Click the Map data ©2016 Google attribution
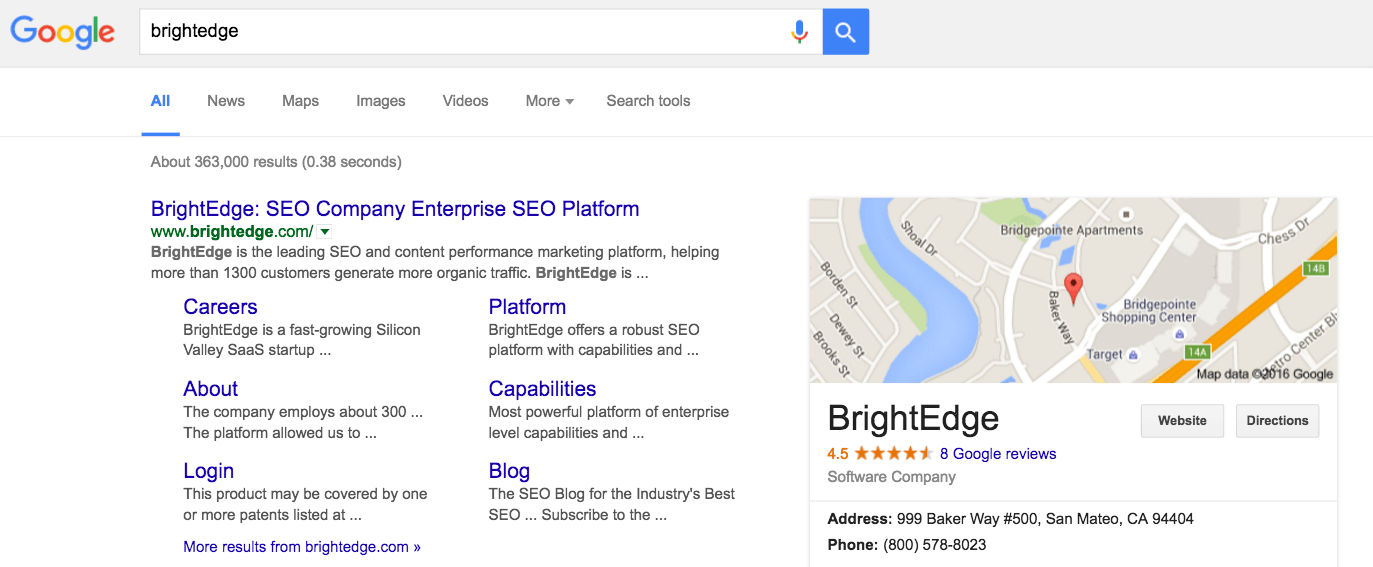Viewport: 1373px width, 567px height. pos(1265,374)
